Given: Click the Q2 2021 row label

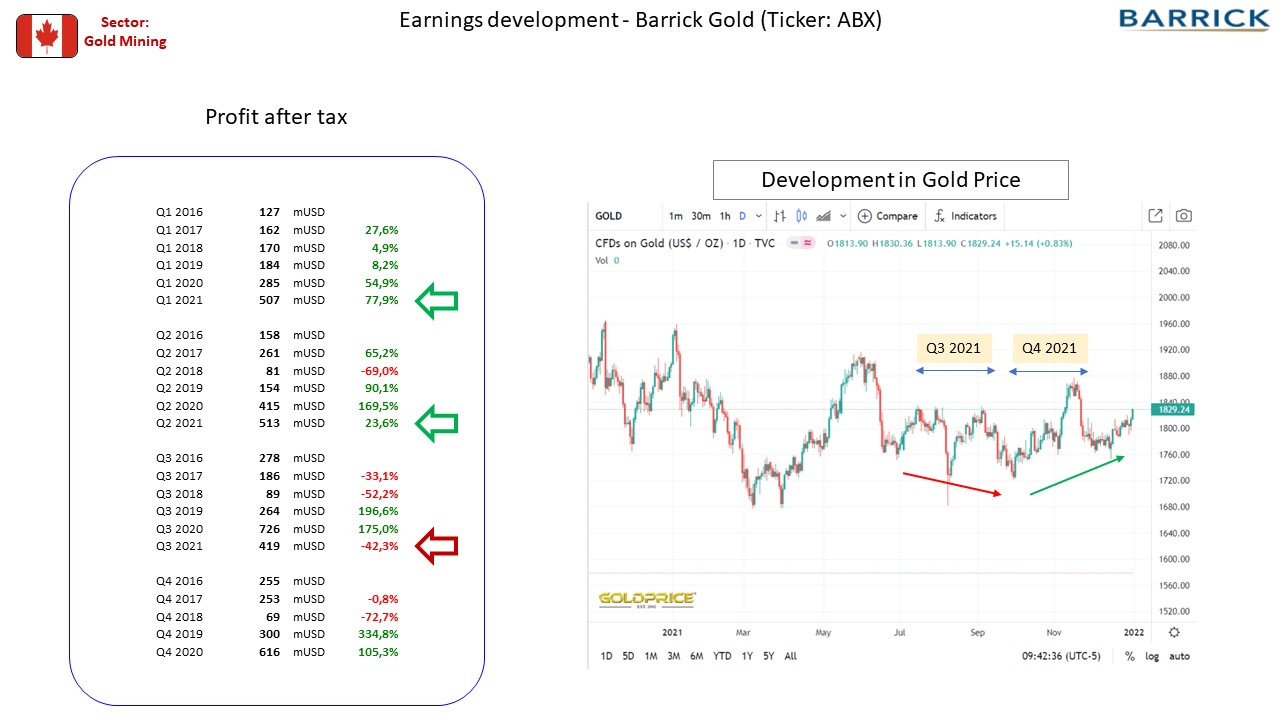Looking at the screenshot, I should (179, 423).
